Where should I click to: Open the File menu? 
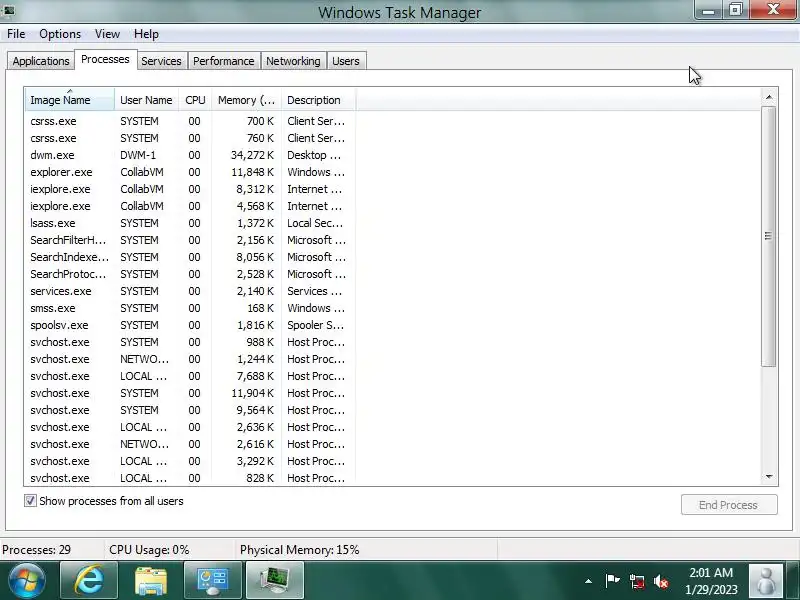pos(16,34)
